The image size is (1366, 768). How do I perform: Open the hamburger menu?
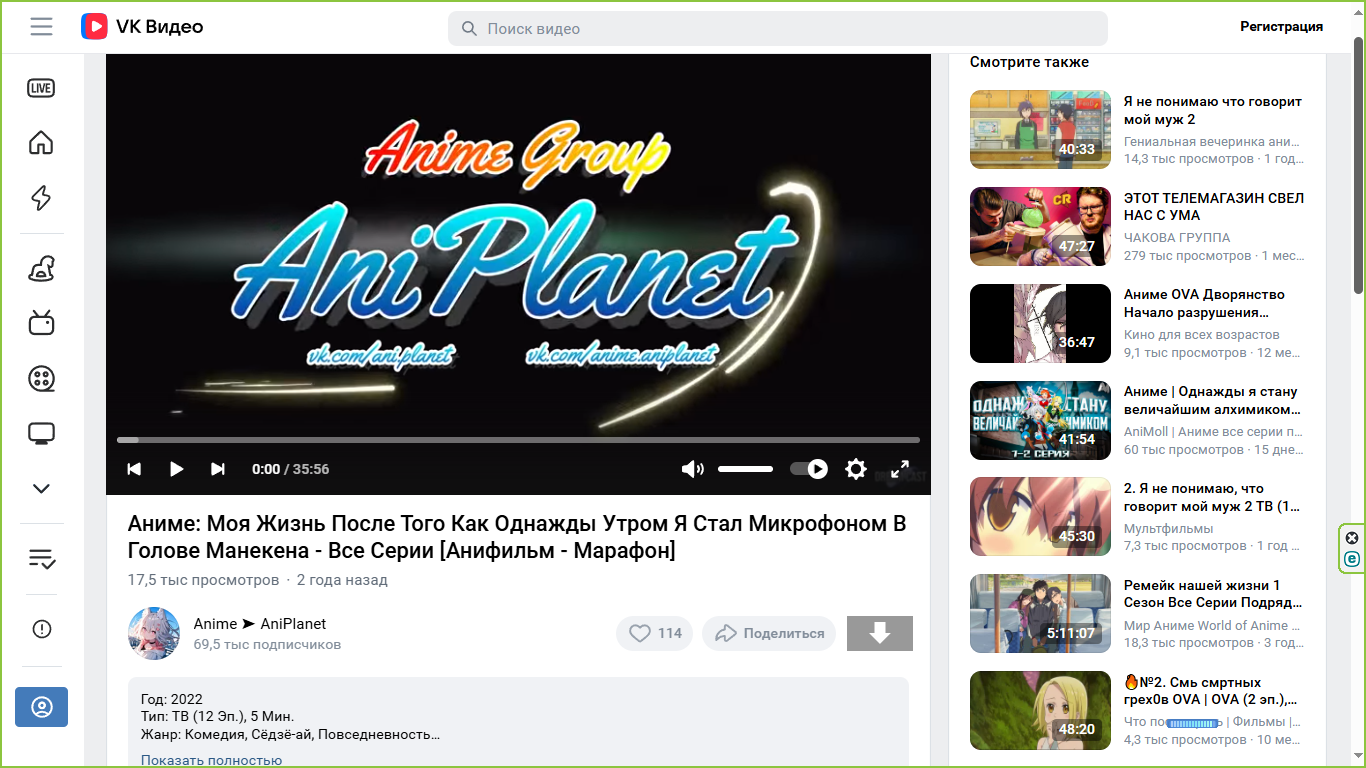[41, 27]
